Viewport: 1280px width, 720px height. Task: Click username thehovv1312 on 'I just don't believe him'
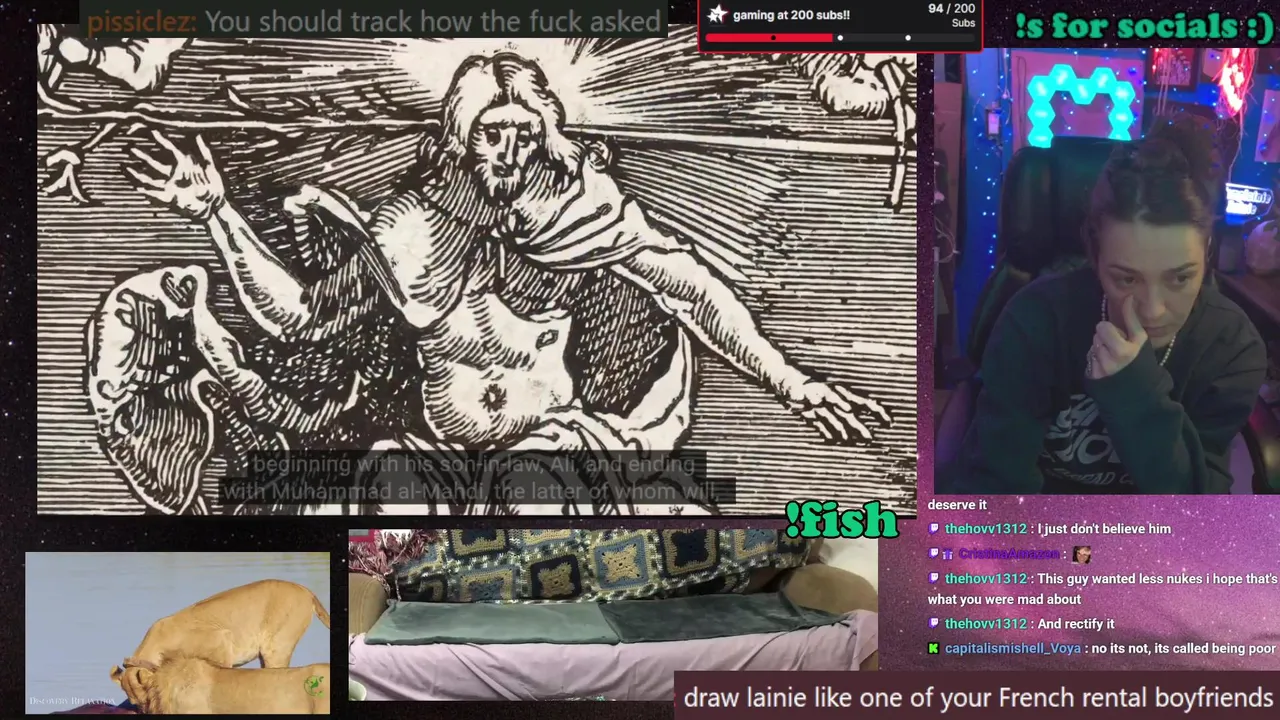click(x=986, y=529)
